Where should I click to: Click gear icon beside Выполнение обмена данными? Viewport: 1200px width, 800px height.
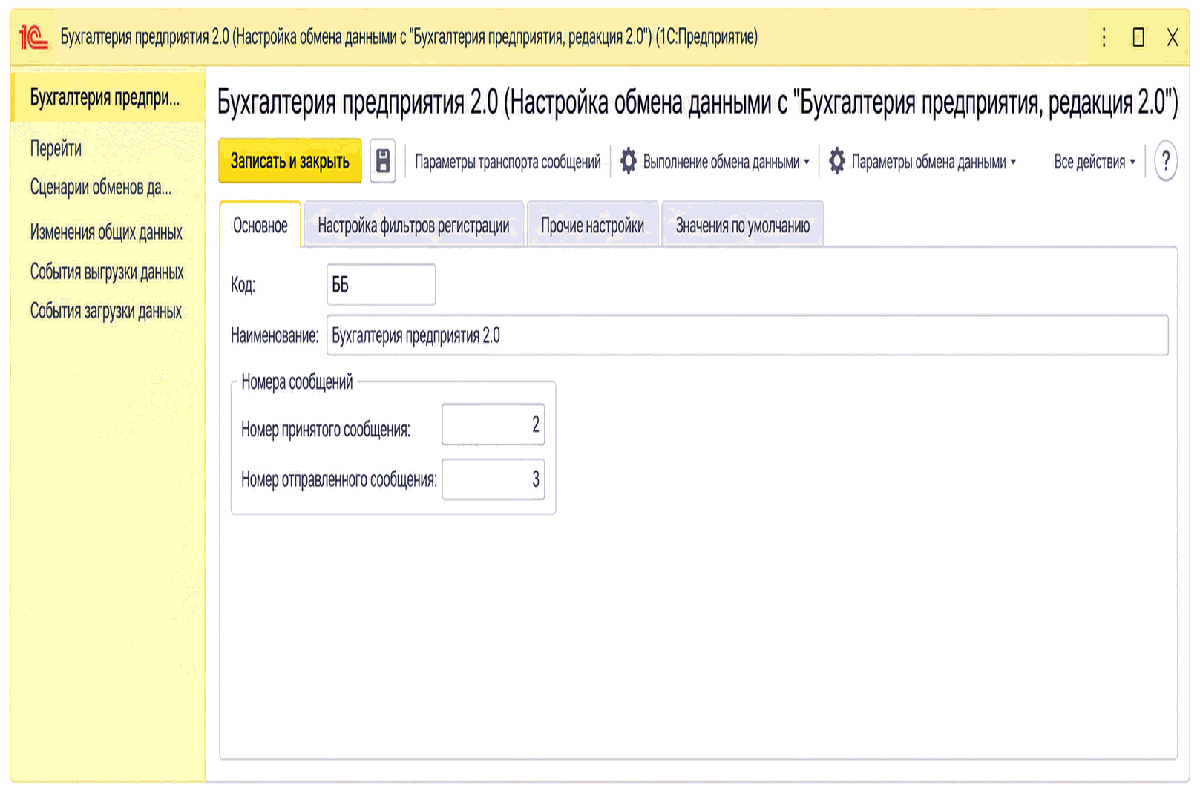pyautogui.click(x=628, y=161)
